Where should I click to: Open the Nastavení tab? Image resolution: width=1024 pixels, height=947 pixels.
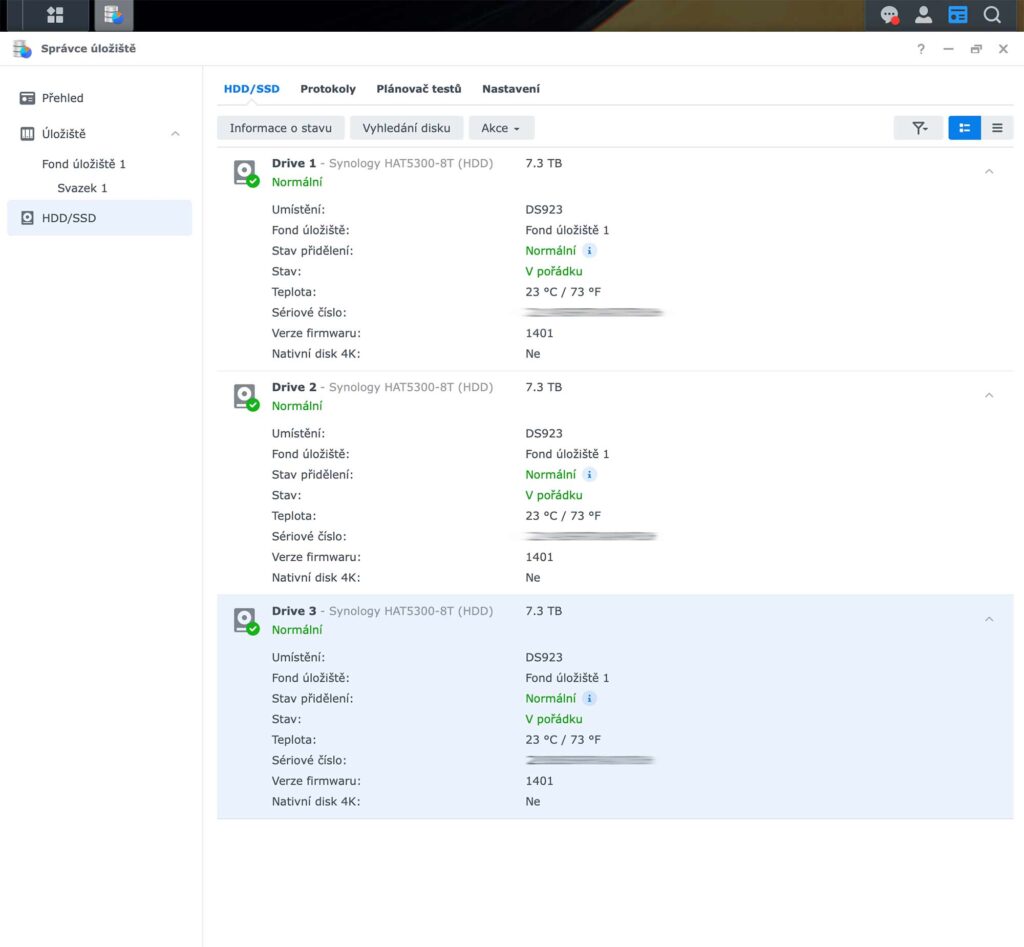511,89
